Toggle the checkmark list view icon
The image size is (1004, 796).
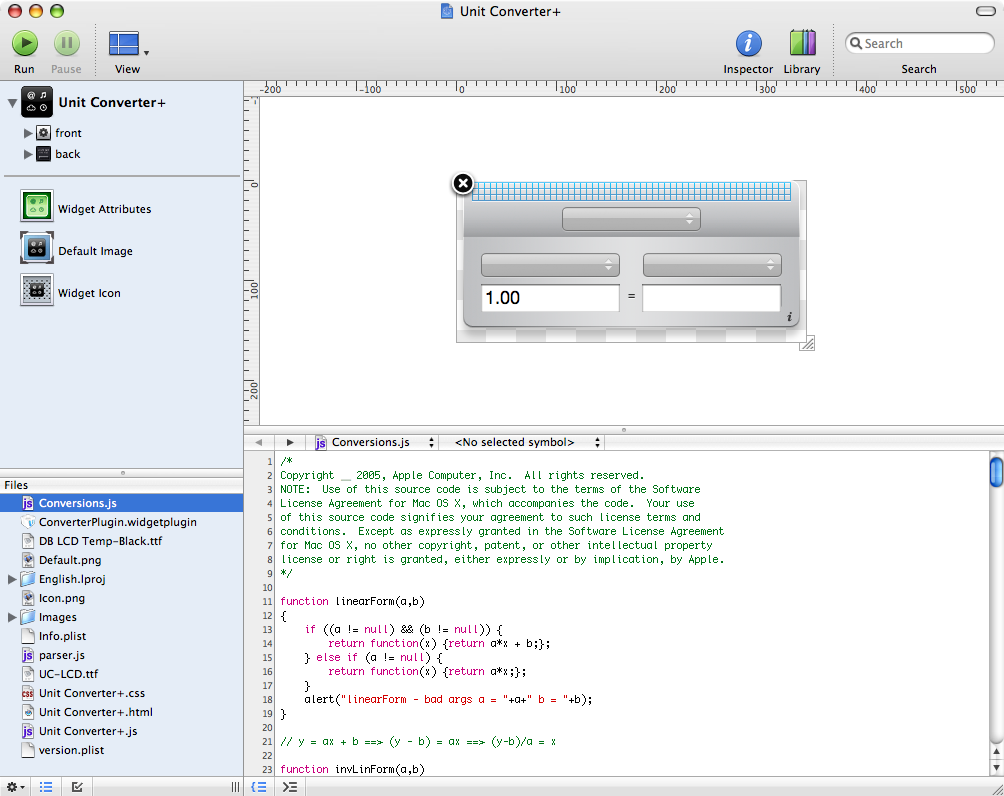pyautogui.click(x=77, y=787)
